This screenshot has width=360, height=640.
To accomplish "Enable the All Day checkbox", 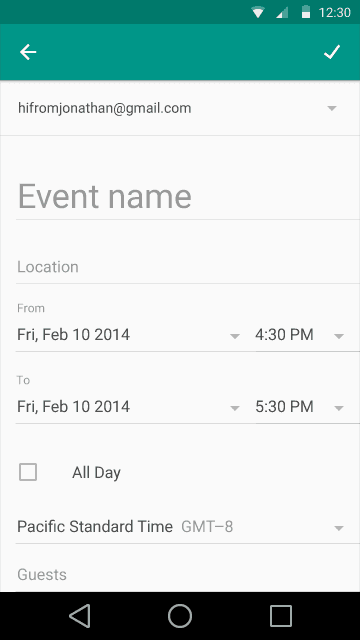I will coord(28,472).
